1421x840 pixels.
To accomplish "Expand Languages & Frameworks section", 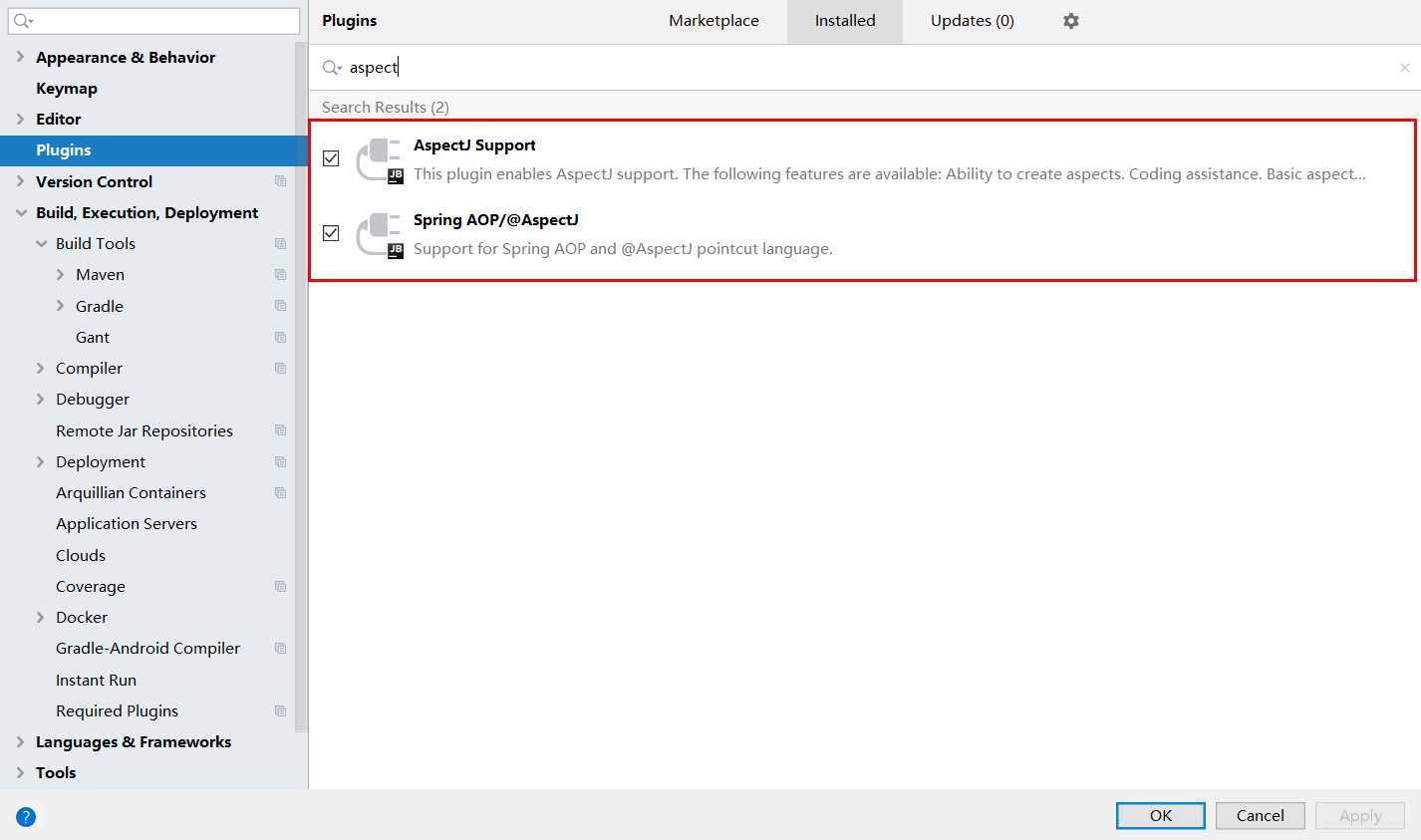I will tap(20, 741).
